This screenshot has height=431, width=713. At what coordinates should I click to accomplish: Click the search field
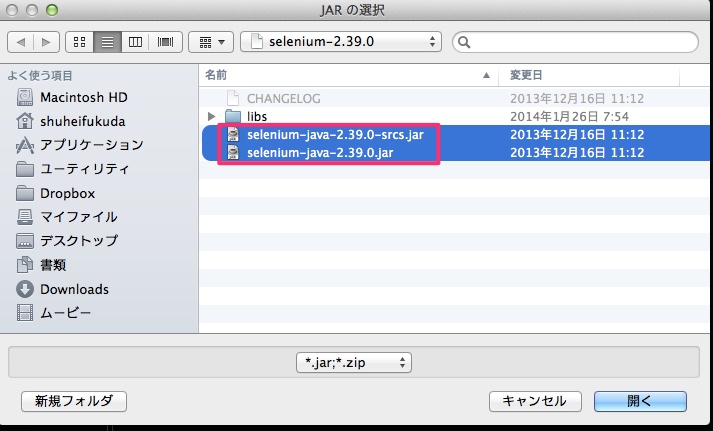pyautogui.click(x=575, y=42)
